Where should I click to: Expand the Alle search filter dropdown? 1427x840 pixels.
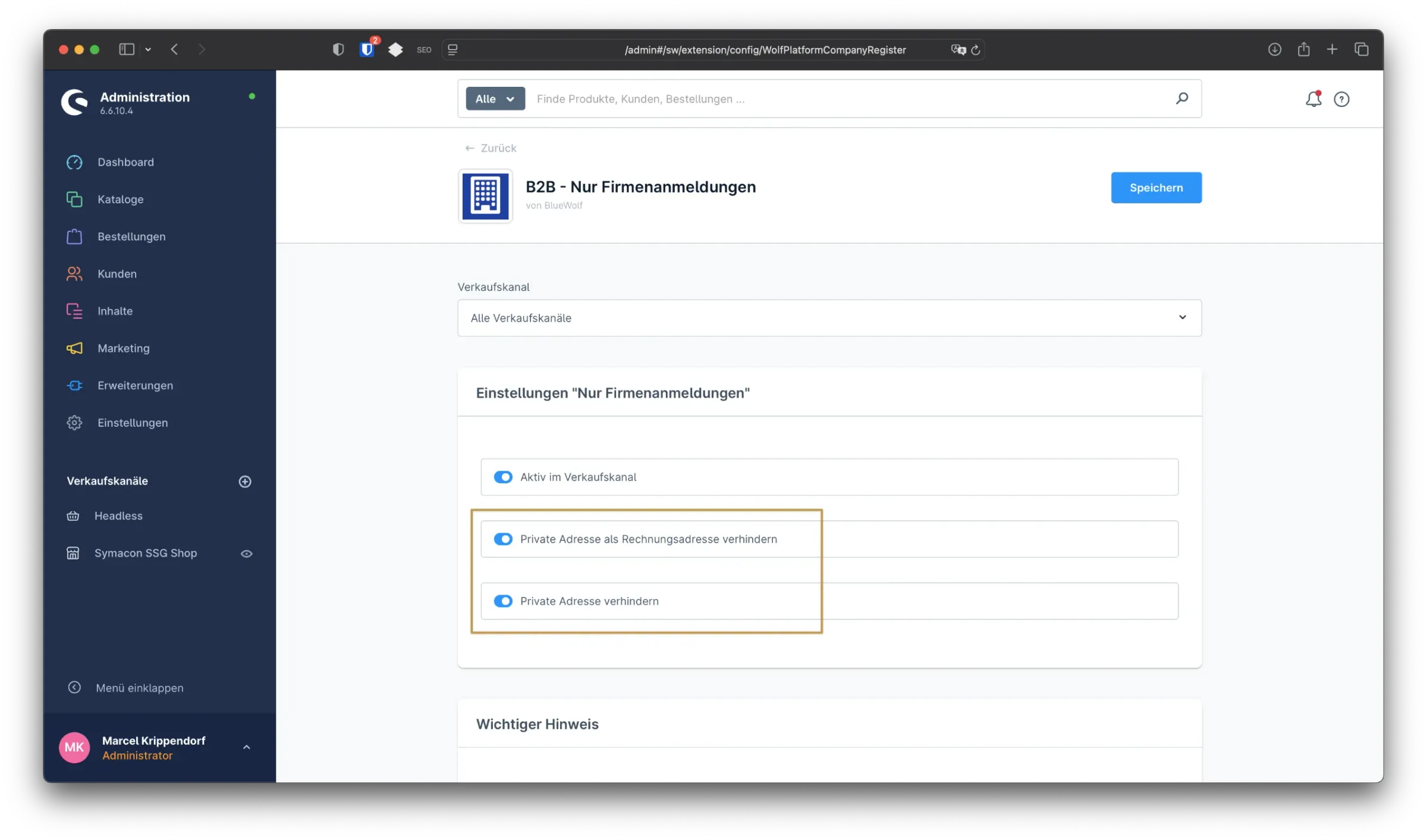point(494,98)
